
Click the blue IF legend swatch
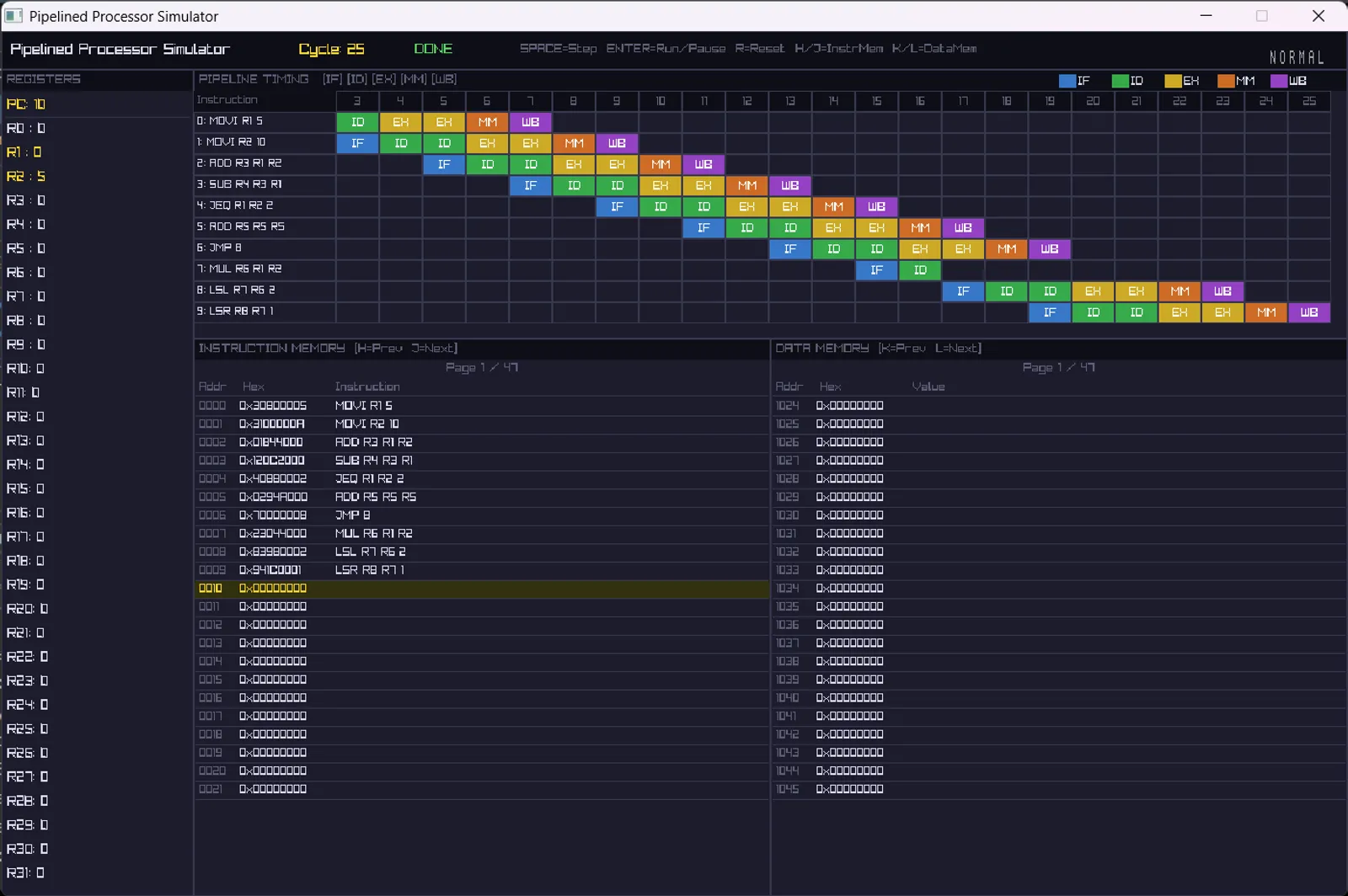click(x=1067, y=81)
